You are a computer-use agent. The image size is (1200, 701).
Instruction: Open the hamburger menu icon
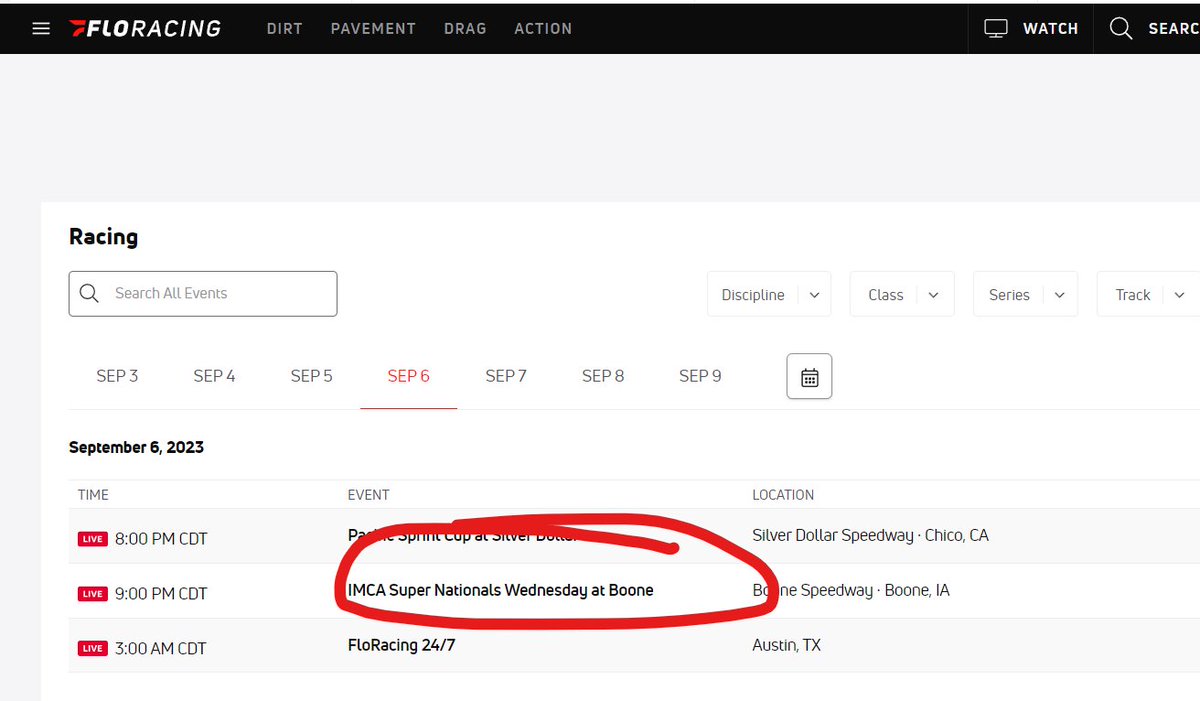coord(41,28)
